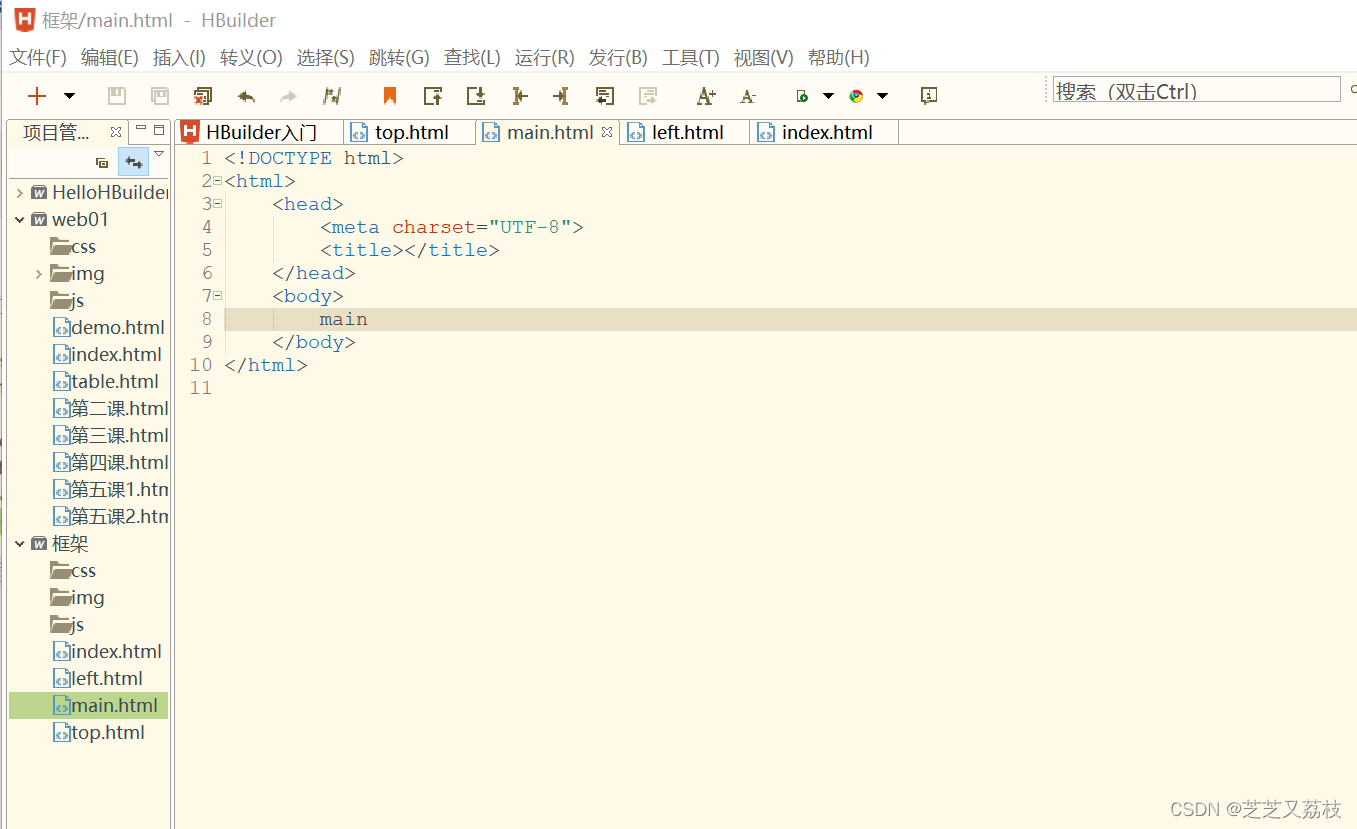
Task: Collapse the web01 project node
Action: pyautogui.click(x=20, y=220)
